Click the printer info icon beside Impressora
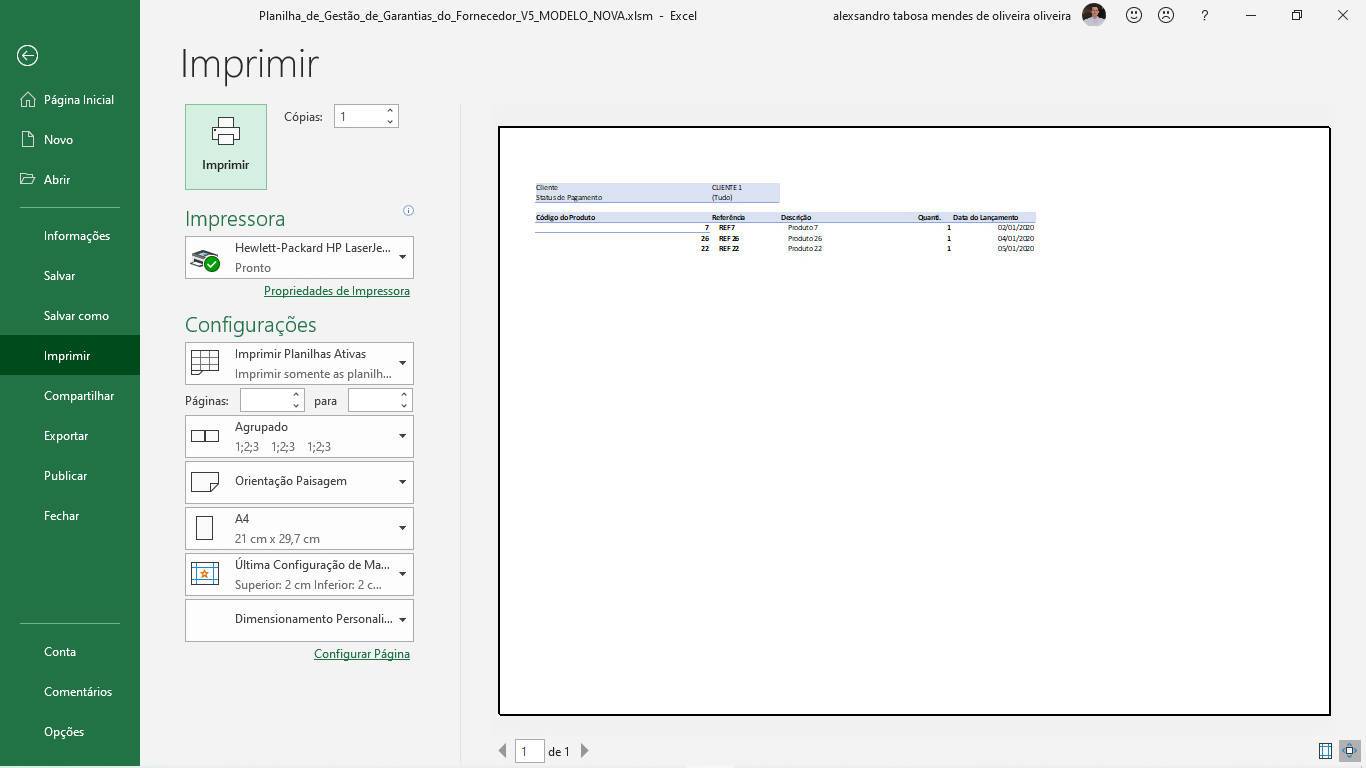Screen dimensions: 1366x768 pos(408,211)
